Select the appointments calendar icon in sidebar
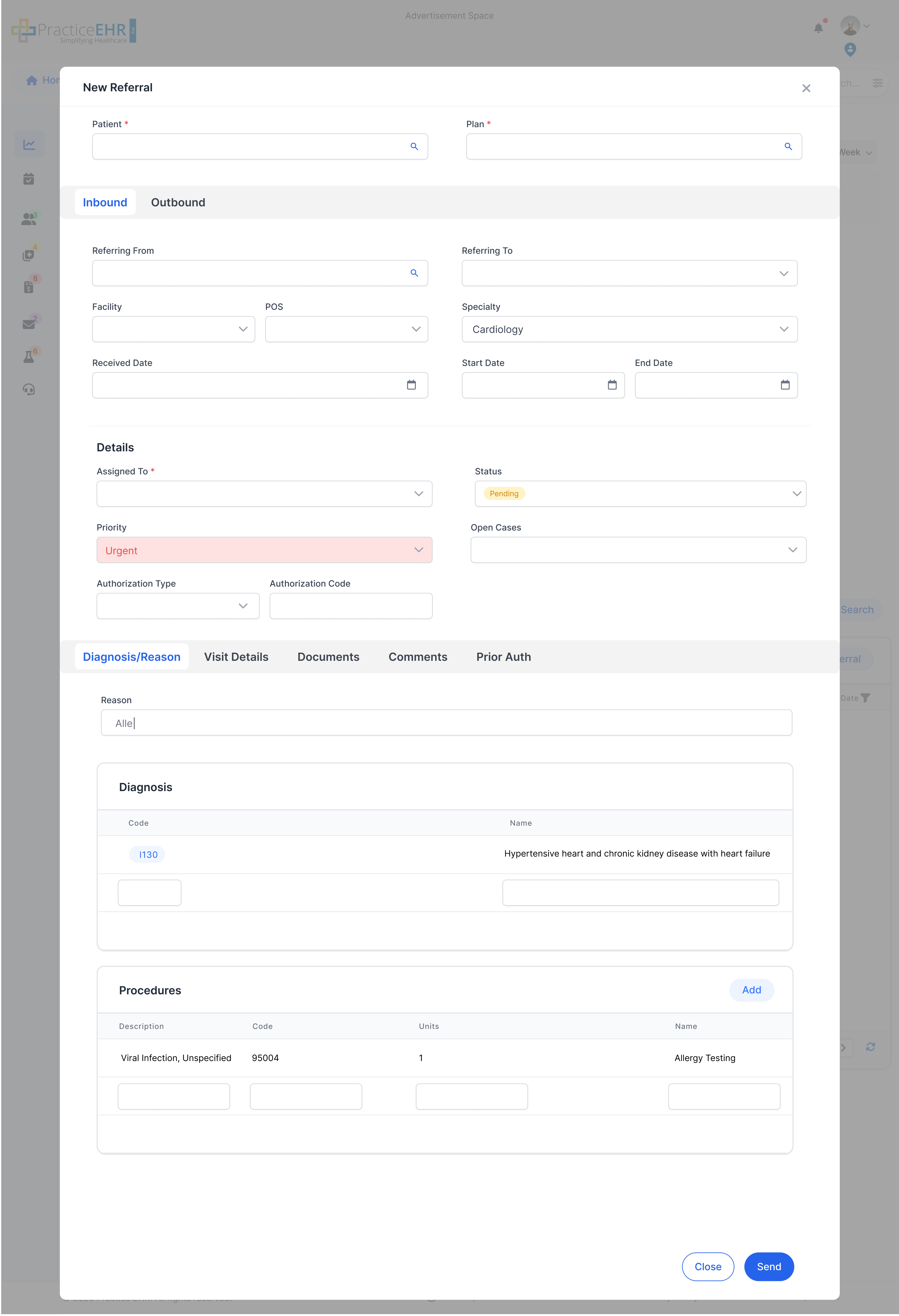The image size is (899, 1316). coord(29,179)
